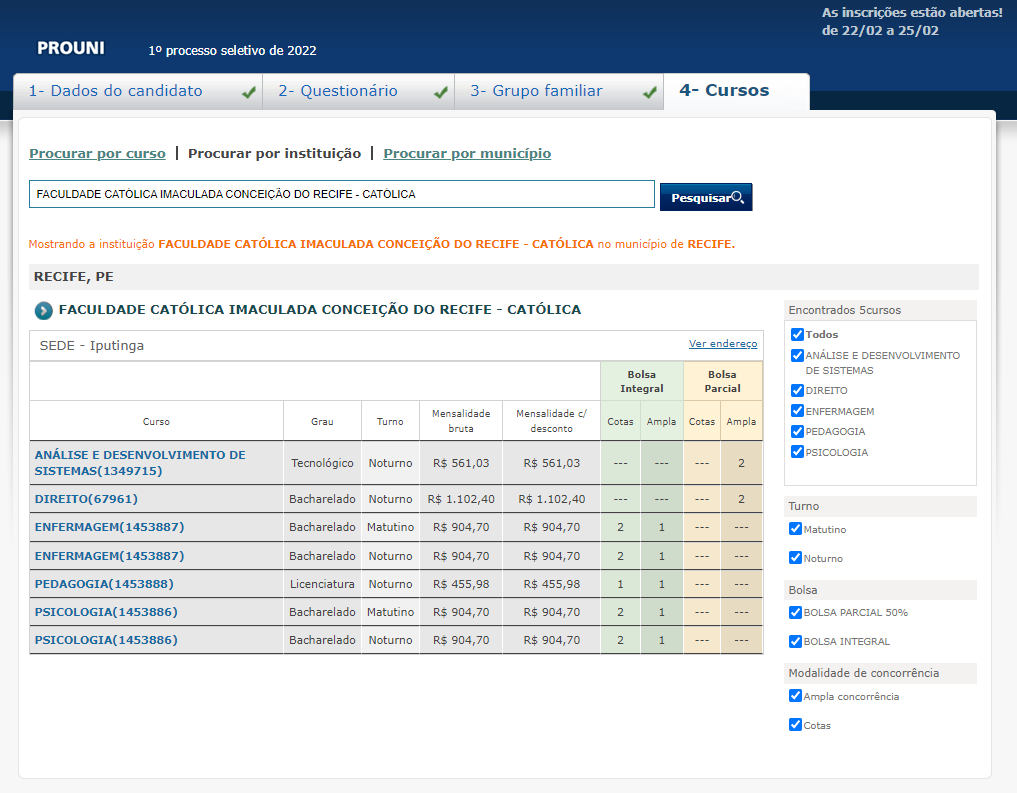Open ENFERMAGEM(1453887) Matutino course link
This screenshot has width=1017, height=793.
pos(110,527)
